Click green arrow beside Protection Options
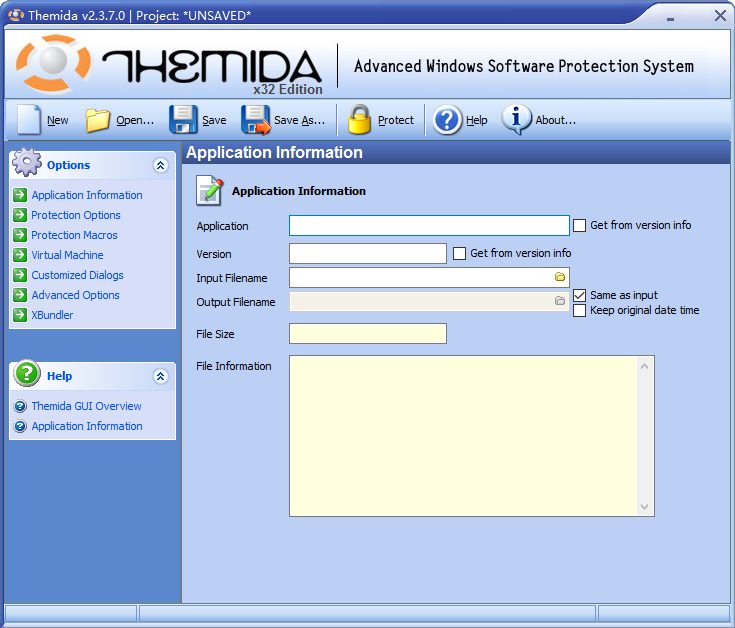 [20, 215]
